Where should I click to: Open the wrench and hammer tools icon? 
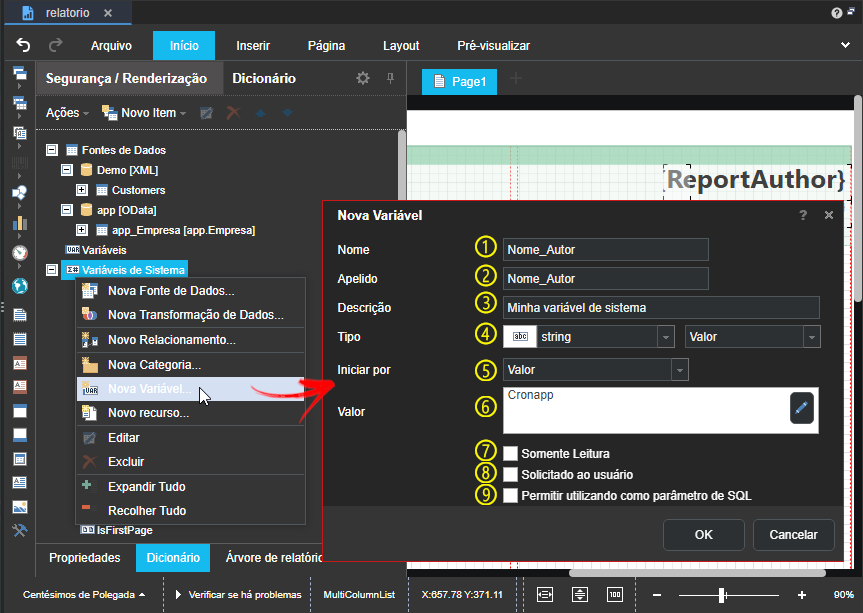20,530
